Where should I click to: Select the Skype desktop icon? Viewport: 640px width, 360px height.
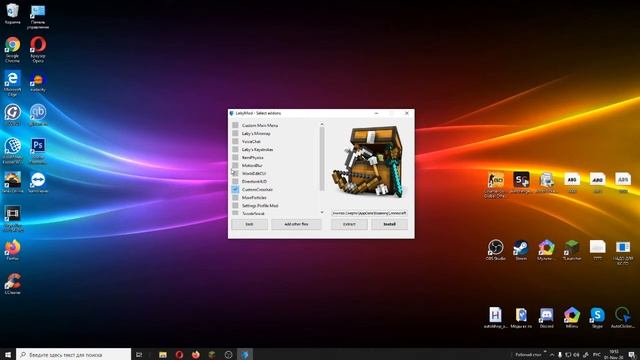tap(597, 318)
